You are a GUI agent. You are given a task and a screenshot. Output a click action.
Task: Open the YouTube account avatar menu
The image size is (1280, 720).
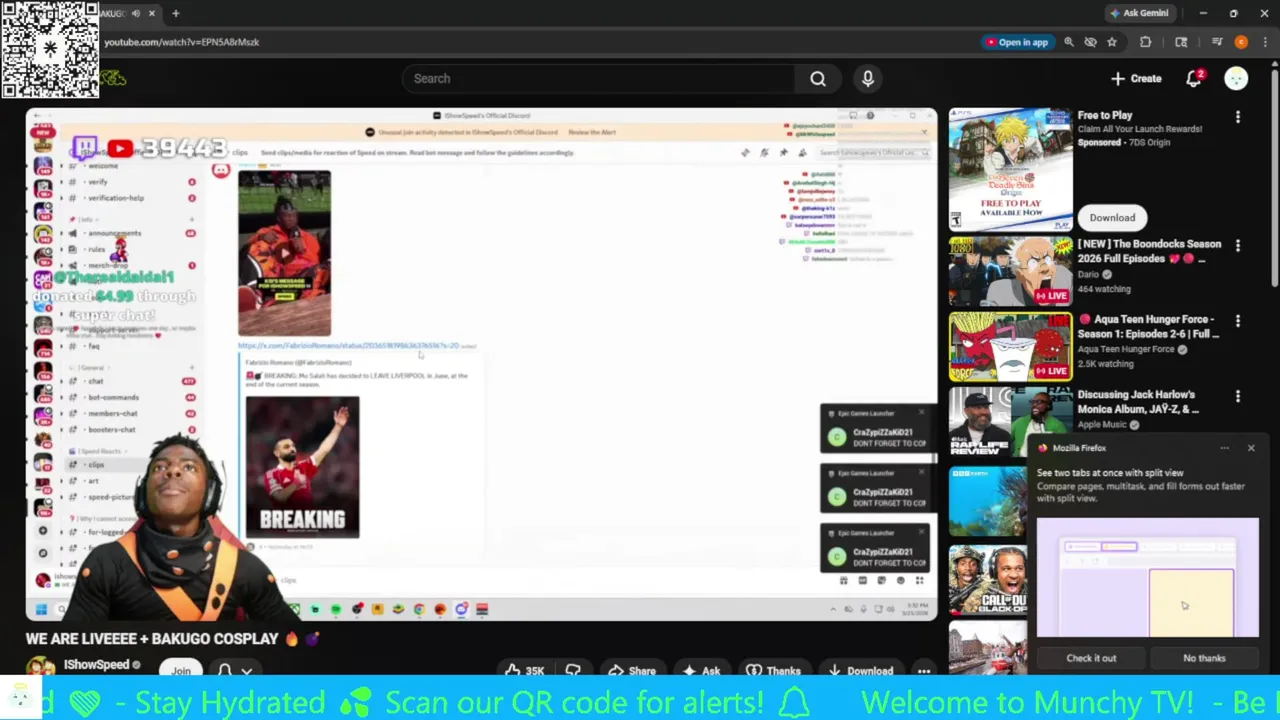(x=1236, y=79)
